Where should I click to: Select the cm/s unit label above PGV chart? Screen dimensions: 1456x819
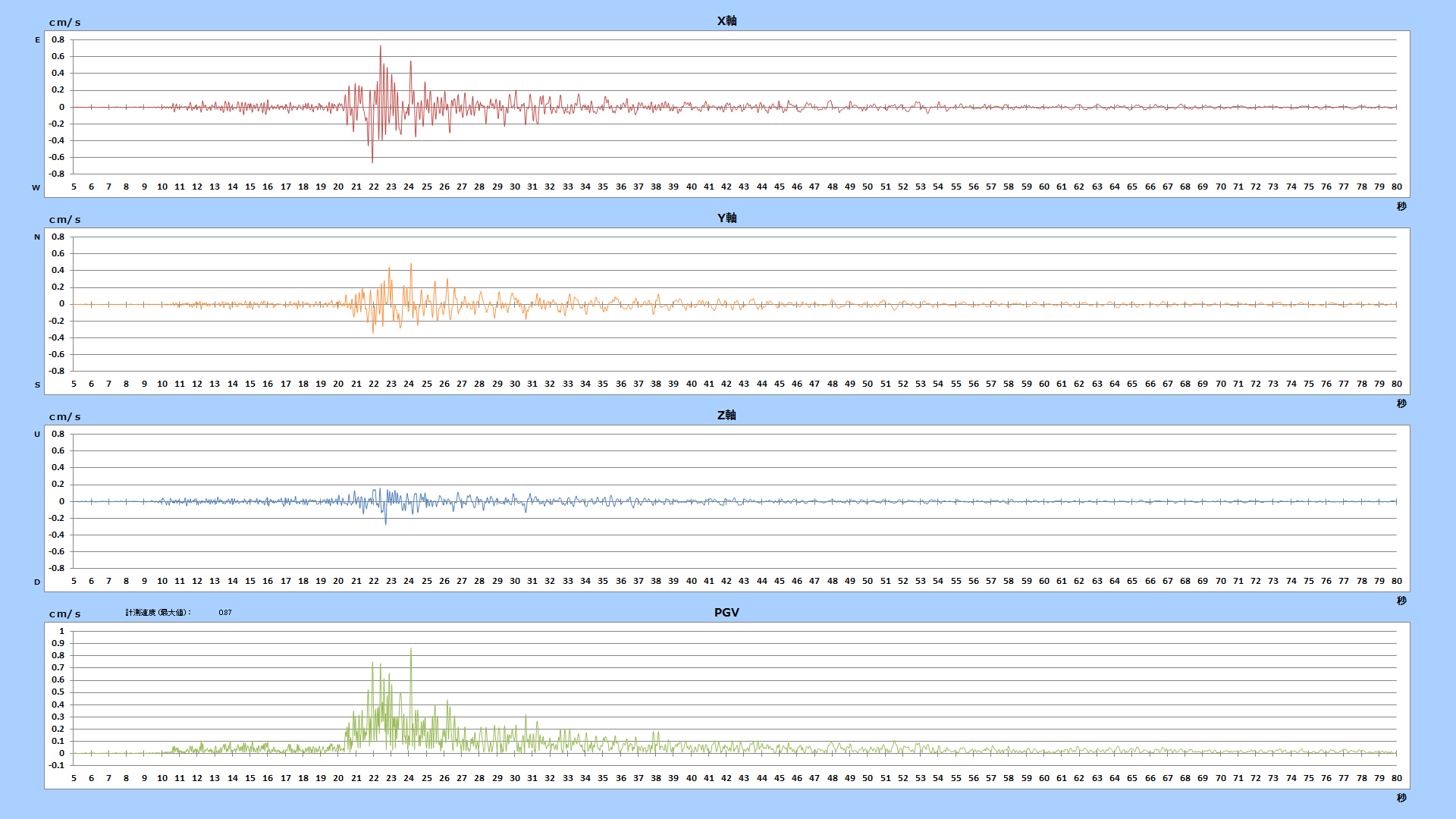(x=64, y=614)
